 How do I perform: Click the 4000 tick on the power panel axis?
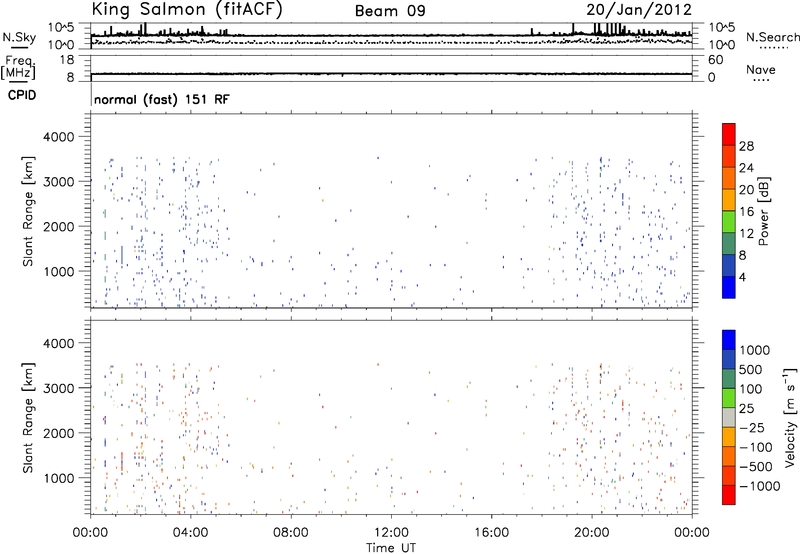[x=58, y=137]
